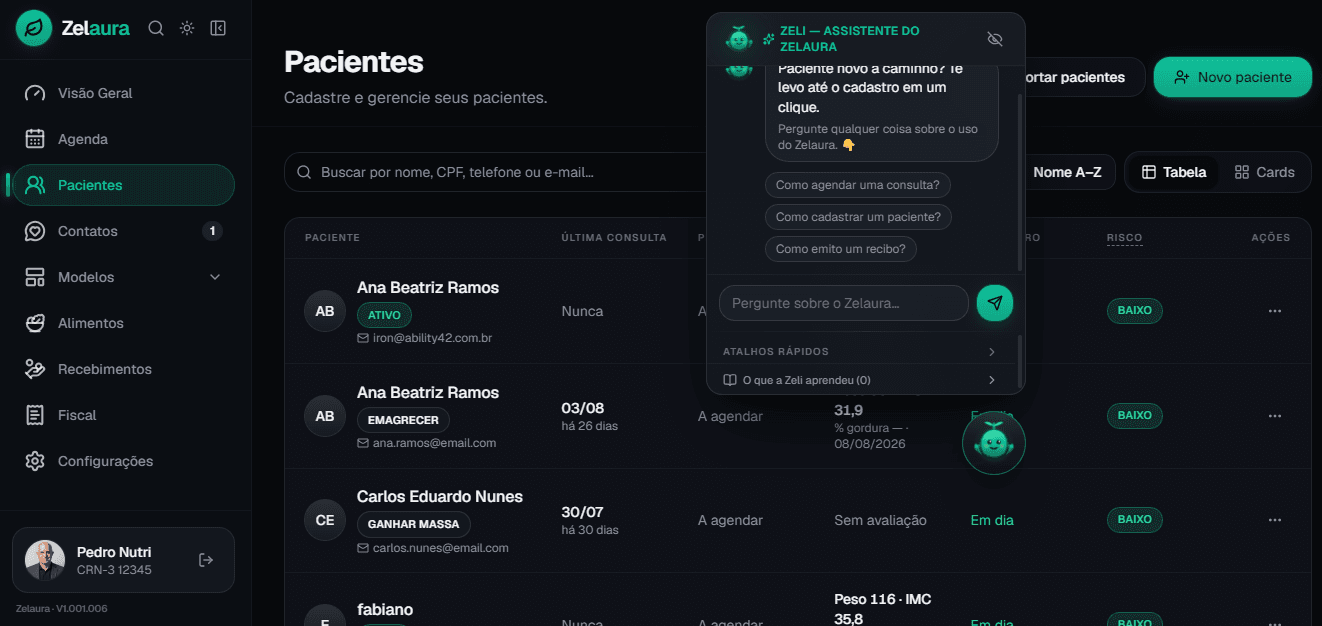
Task: Switch to Tabela view
Action: (1174, 172)
